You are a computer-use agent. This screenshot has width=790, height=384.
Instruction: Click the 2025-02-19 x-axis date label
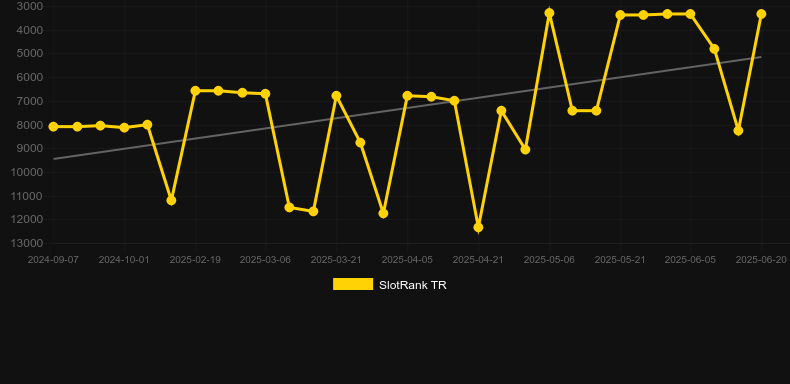tap(195, 260)
